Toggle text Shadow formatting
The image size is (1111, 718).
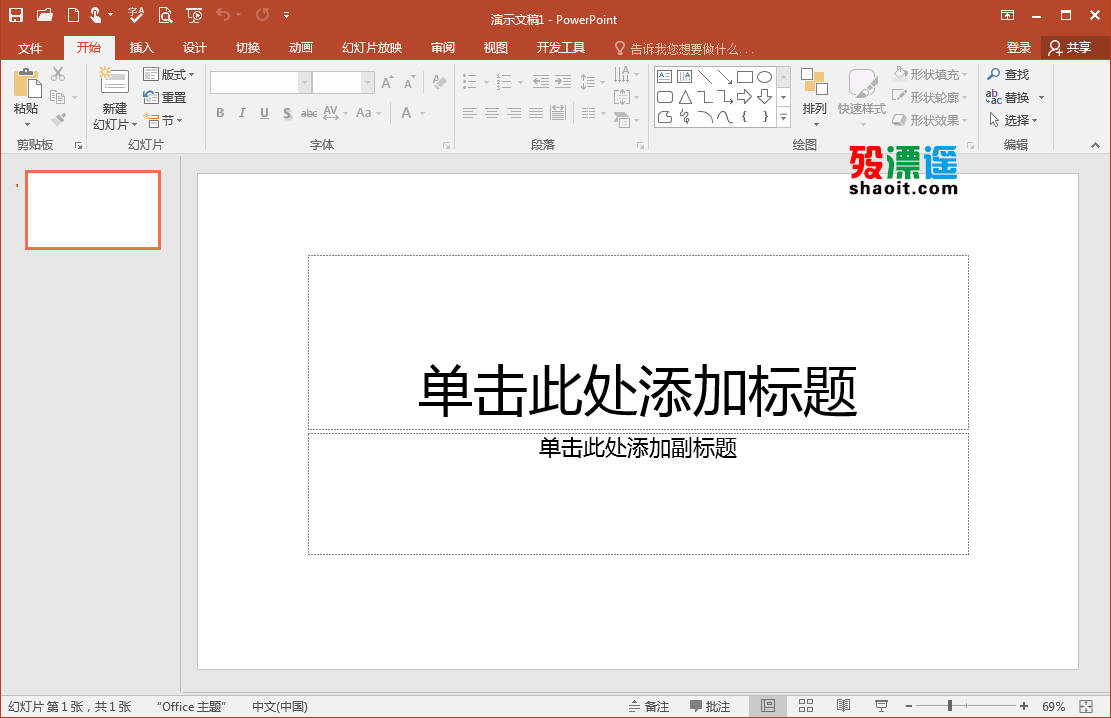point(287,113)
